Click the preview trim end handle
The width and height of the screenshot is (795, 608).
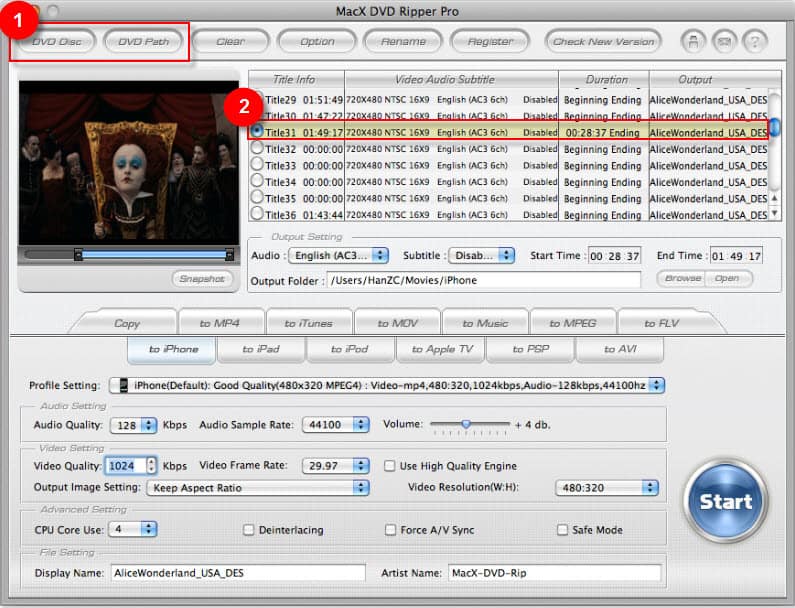point(230,255)
